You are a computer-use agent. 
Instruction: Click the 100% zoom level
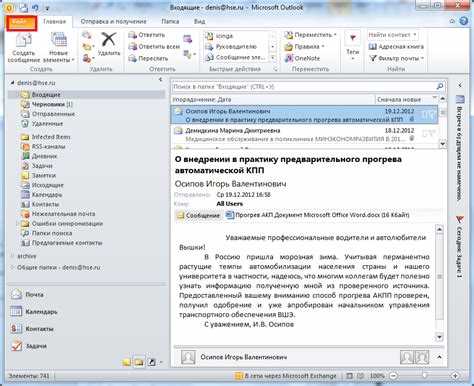coord(377,376)
